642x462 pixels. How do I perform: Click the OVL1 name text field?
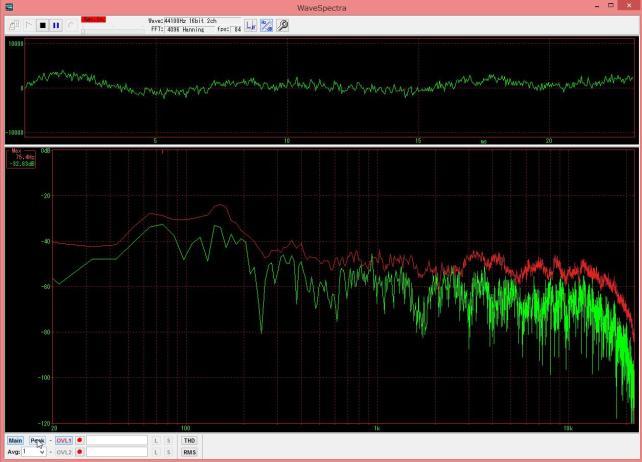coord(116,440)
